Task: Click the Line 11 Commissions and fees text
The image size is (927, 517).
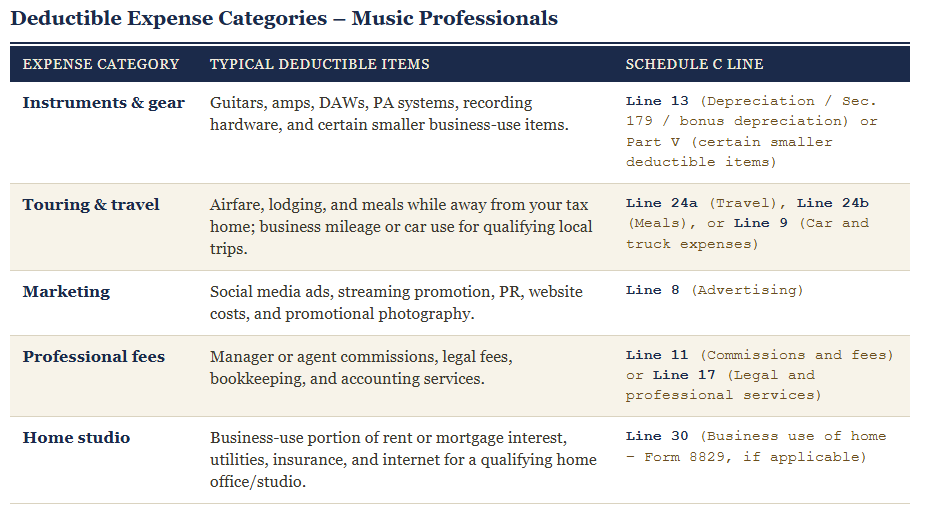Action: [x=759, y=355]
